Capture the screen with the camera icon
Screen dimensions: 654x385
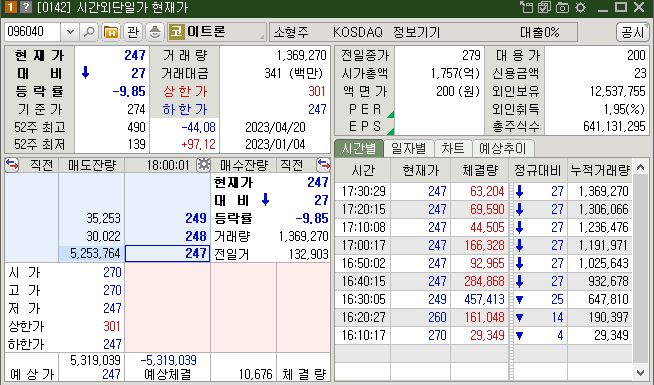[x=562, y=7]
